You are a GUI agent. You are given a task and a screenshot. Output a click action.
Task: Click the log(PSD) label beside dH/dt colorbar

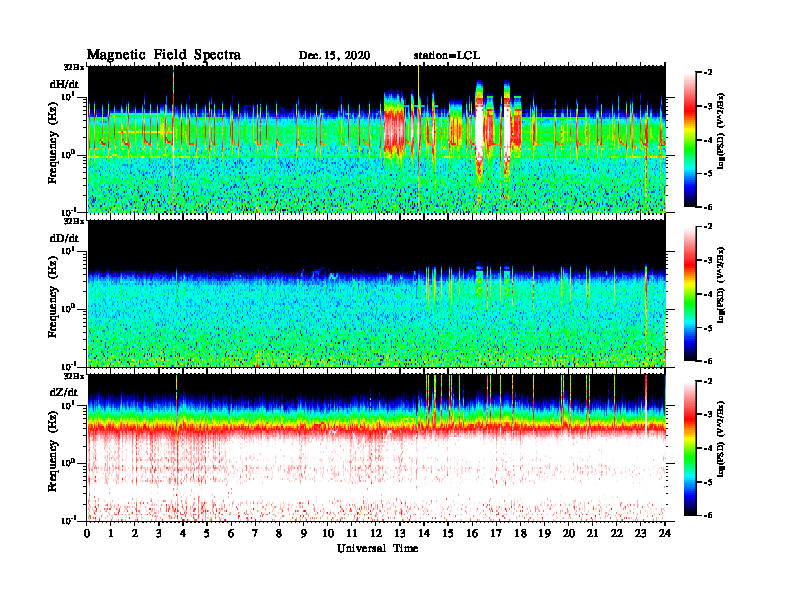[x=721, y=131]
